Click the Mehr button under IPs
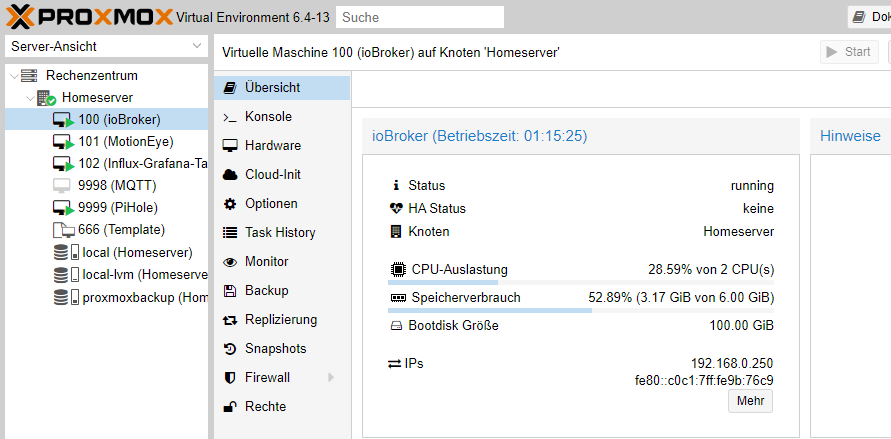 750,401
